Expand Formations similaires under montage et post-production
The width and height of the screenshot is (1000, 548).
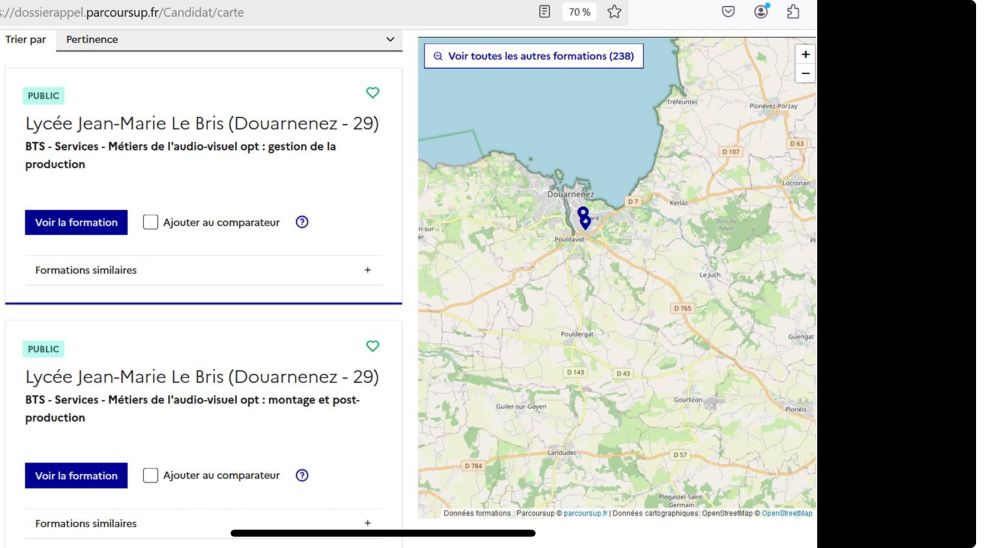coord(203,523)
